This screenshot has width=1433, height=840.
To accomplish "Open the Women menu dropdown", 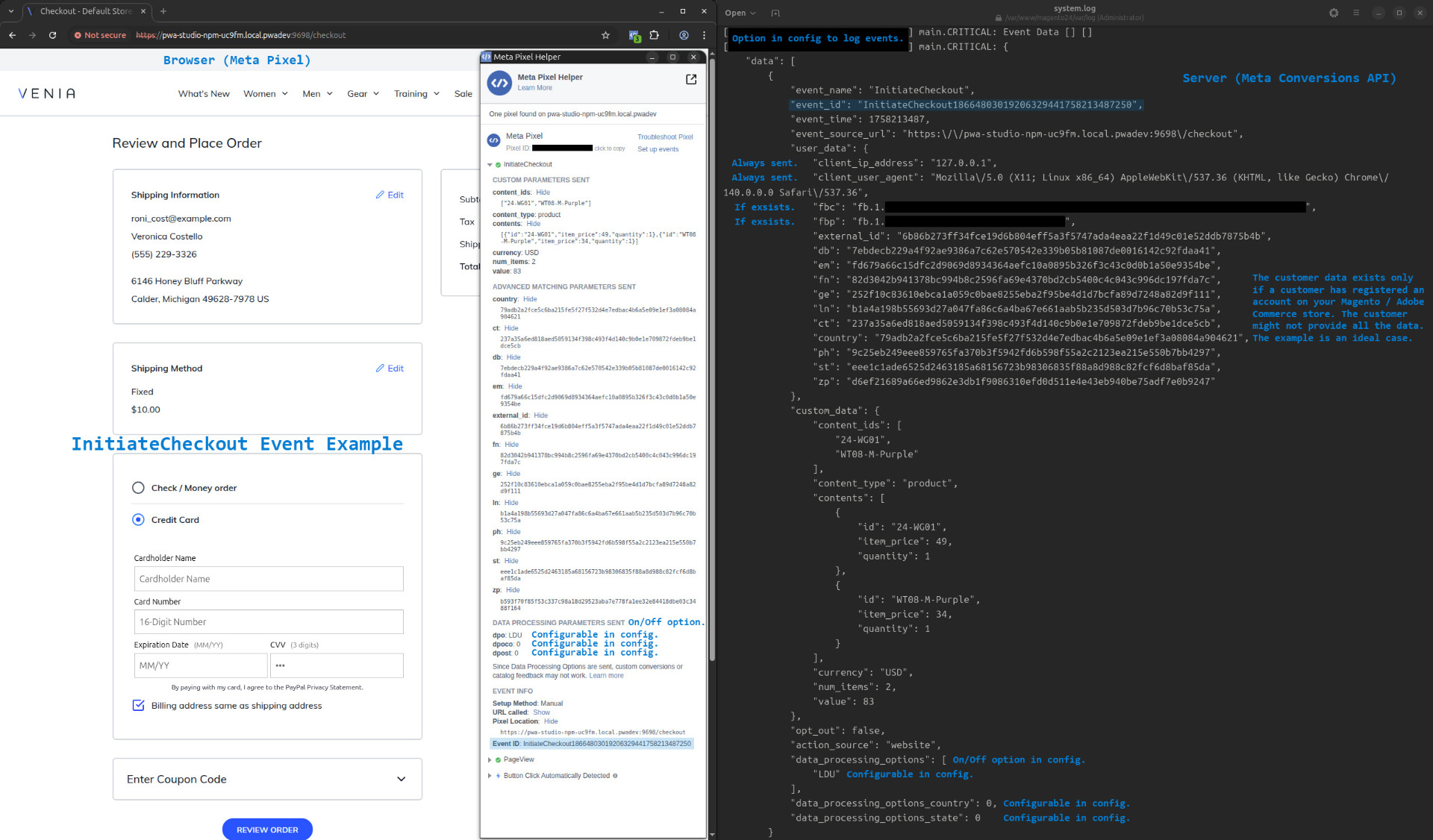I will (266, 94).
